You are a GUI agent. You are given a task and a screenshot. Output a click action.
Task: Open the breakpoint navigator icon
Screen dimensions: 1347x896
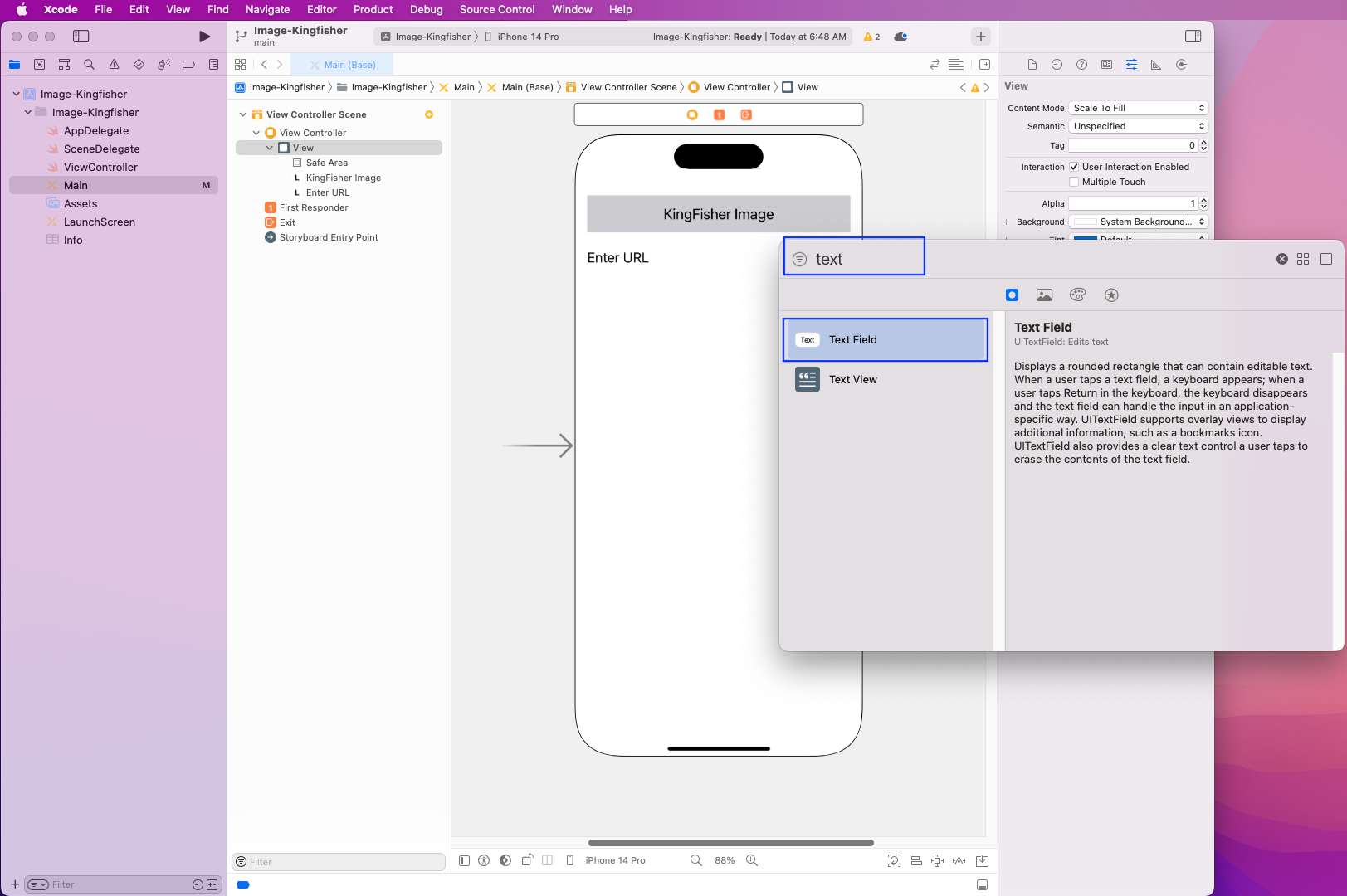click(x=188, y=65)
